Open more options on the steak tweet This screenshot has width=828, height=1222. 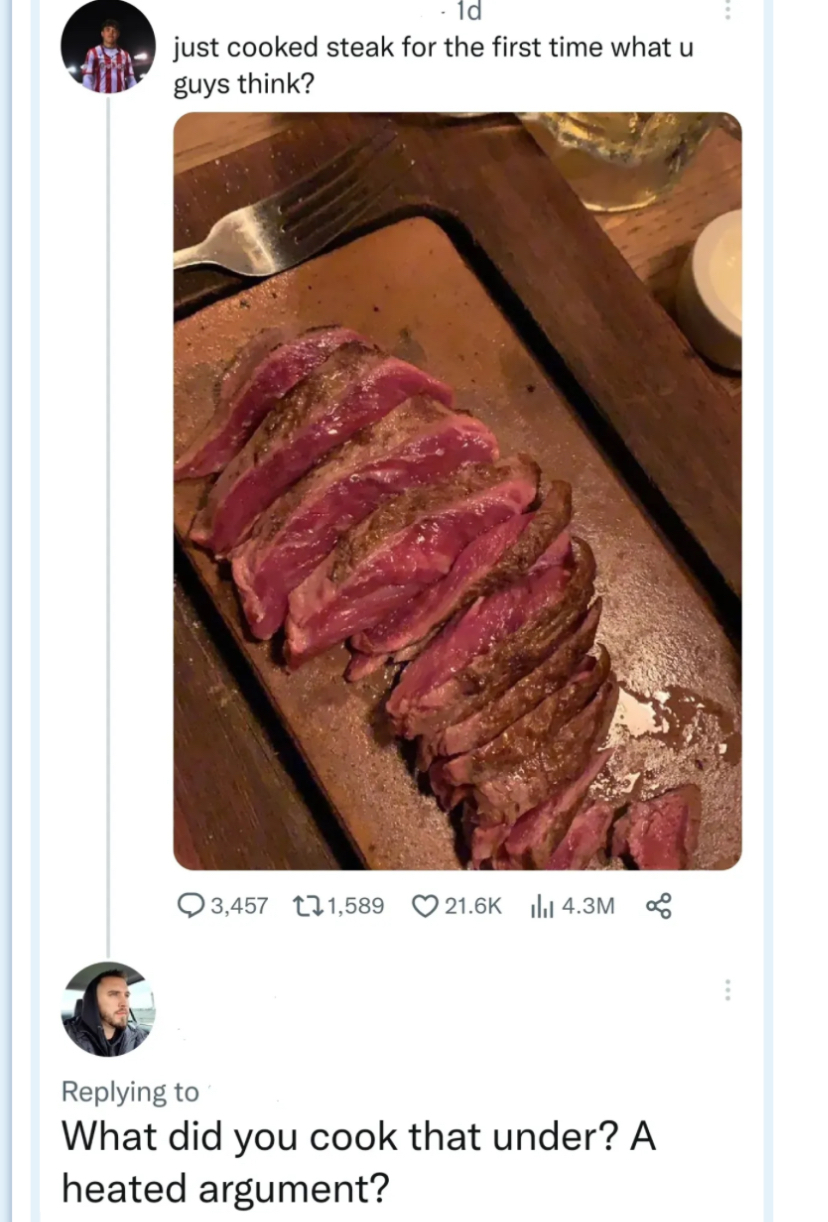[728, 10]
